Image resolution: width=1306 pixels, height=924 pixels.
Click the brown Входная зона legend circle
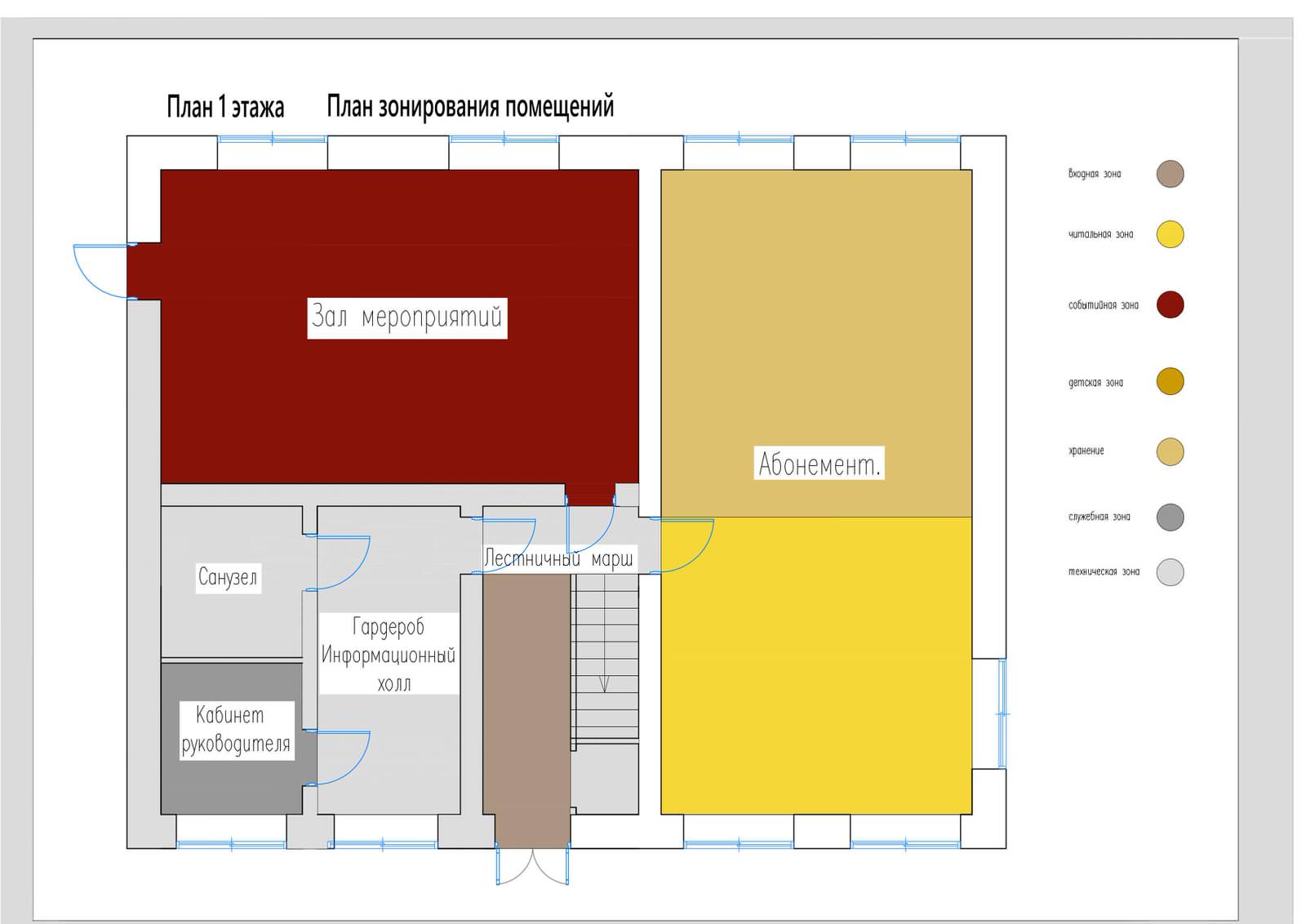pyautogui.click(x=1170, y=174)
